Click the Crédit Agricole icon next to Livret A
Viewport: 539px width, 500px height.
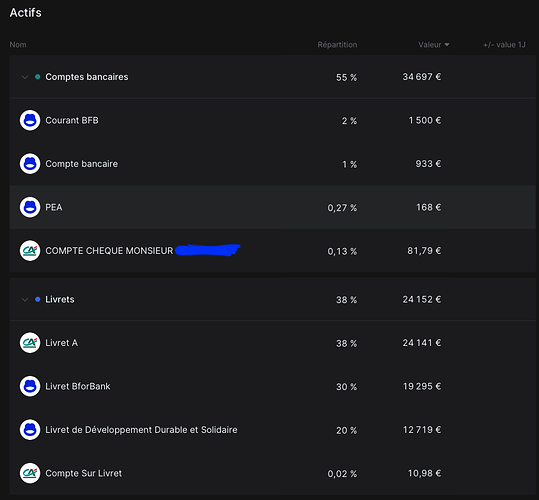point(30,343)
